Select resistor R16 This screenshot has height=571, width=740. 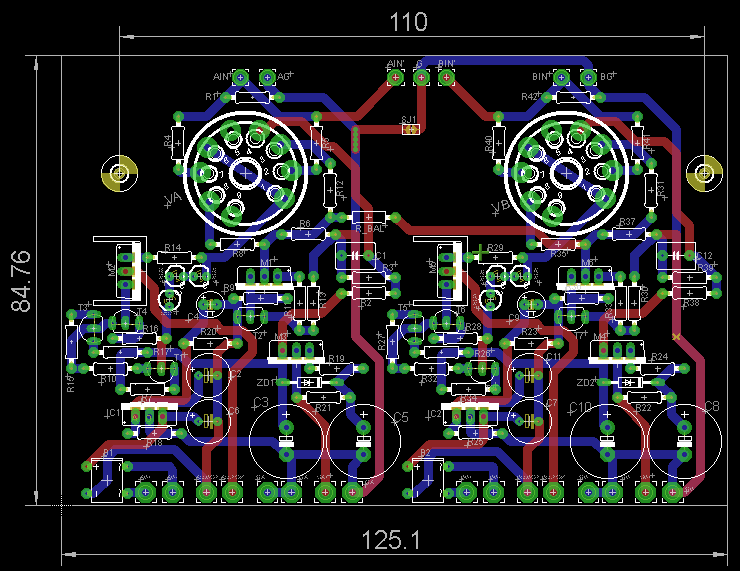pyautogui.click(x=139, y=338)
